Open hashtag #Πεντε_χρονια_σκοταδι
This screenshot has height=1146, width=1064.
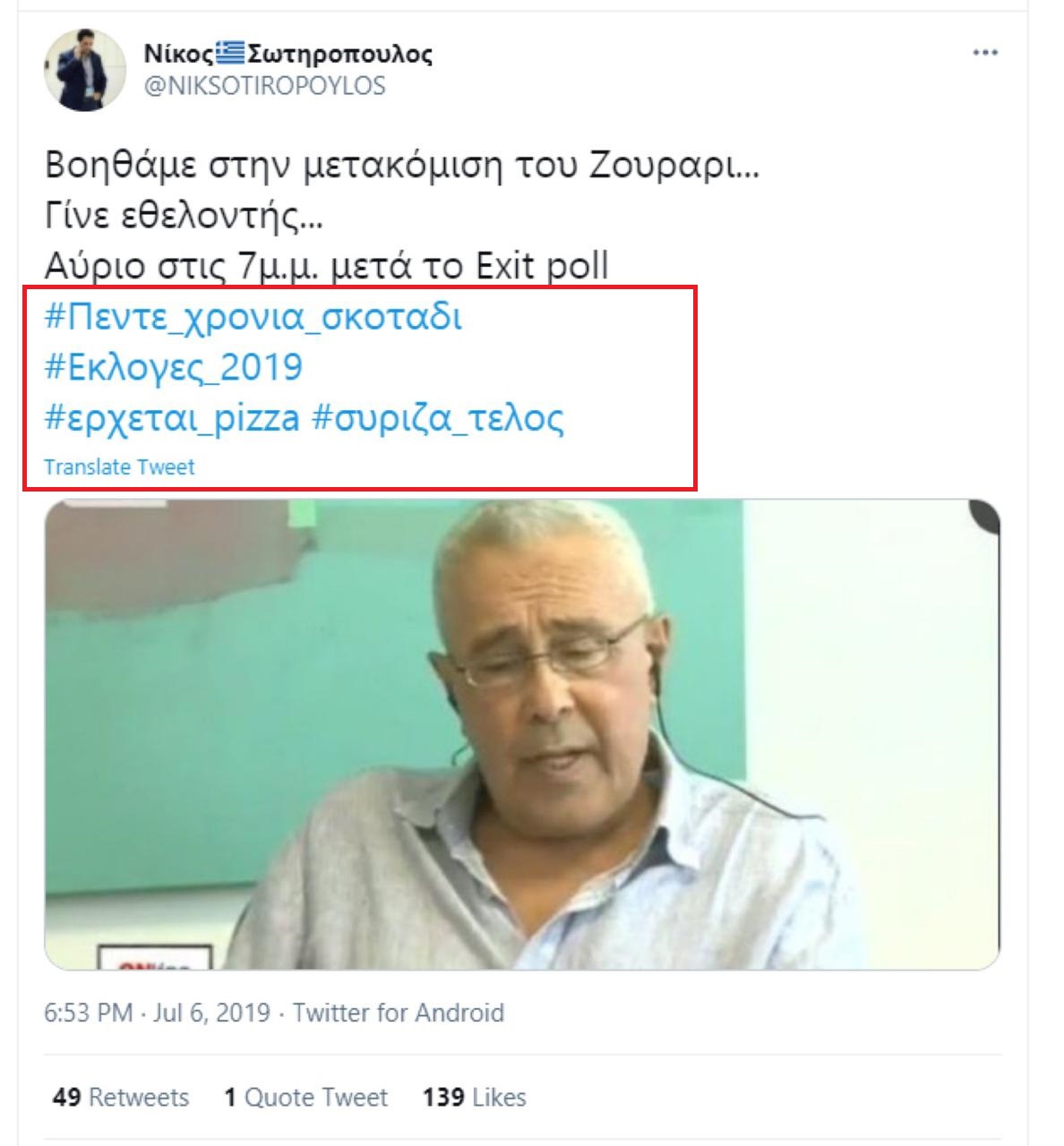coord(253,317)
